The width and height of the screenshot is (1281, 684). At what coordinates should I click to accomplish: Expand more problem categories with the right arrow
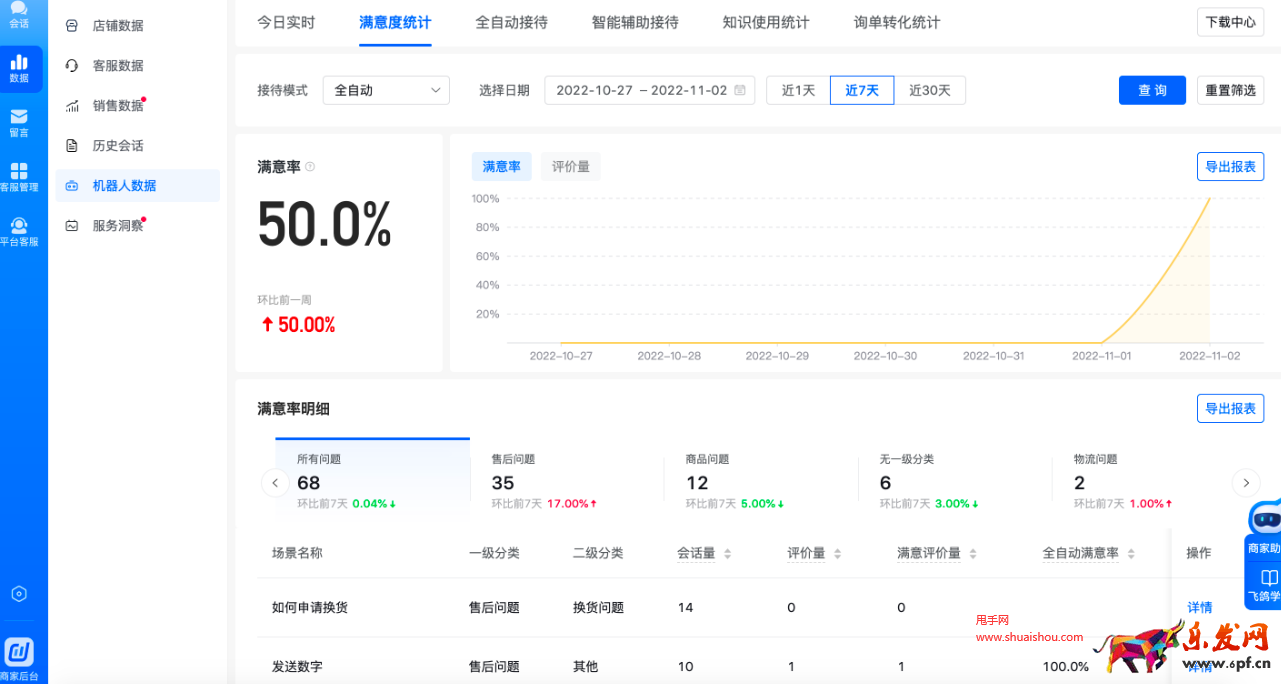[1246, 482]
